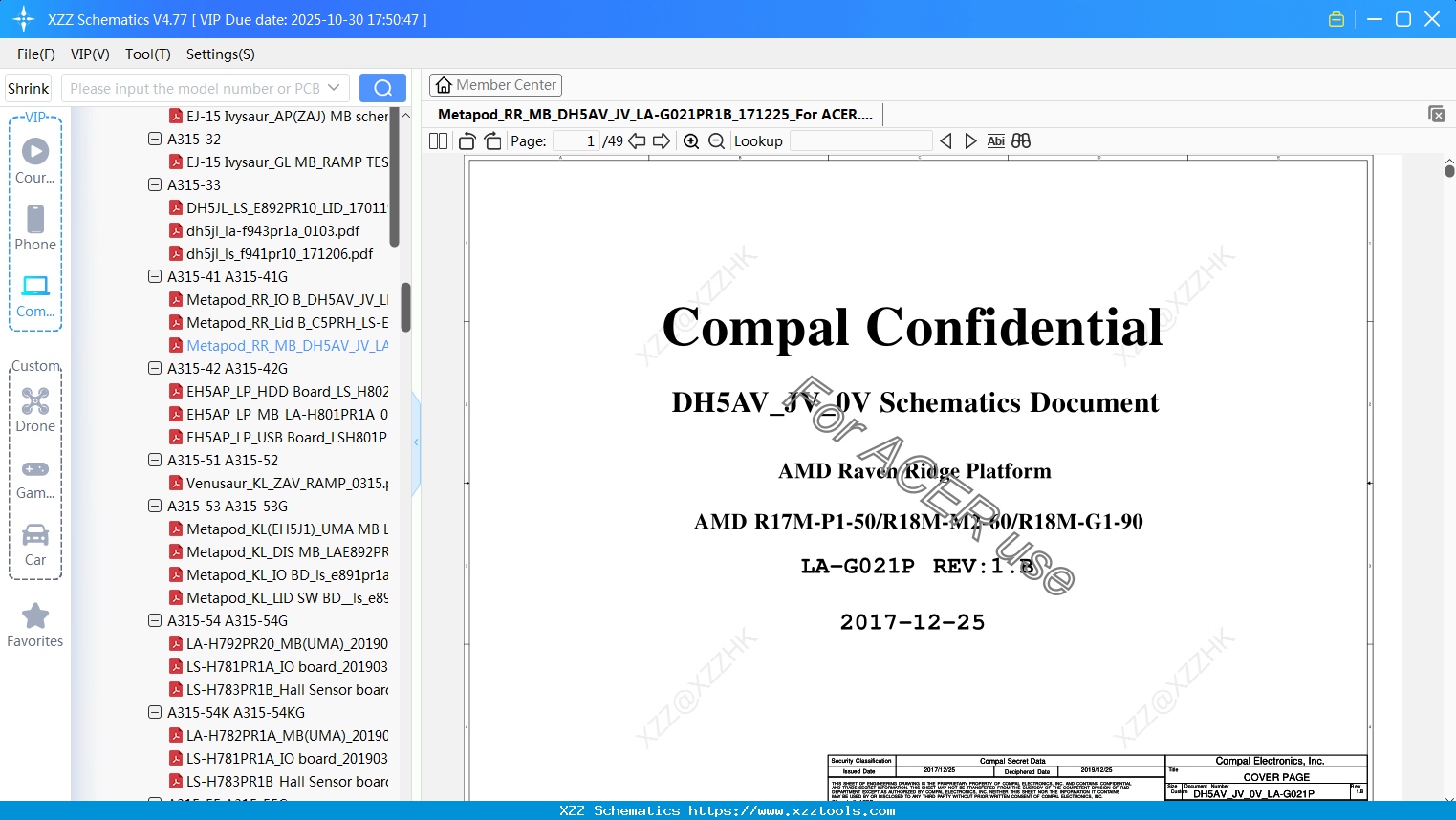
Task: Select the Metapod_RR_MB_DH5AV document tab
Action: pos(656,115)
